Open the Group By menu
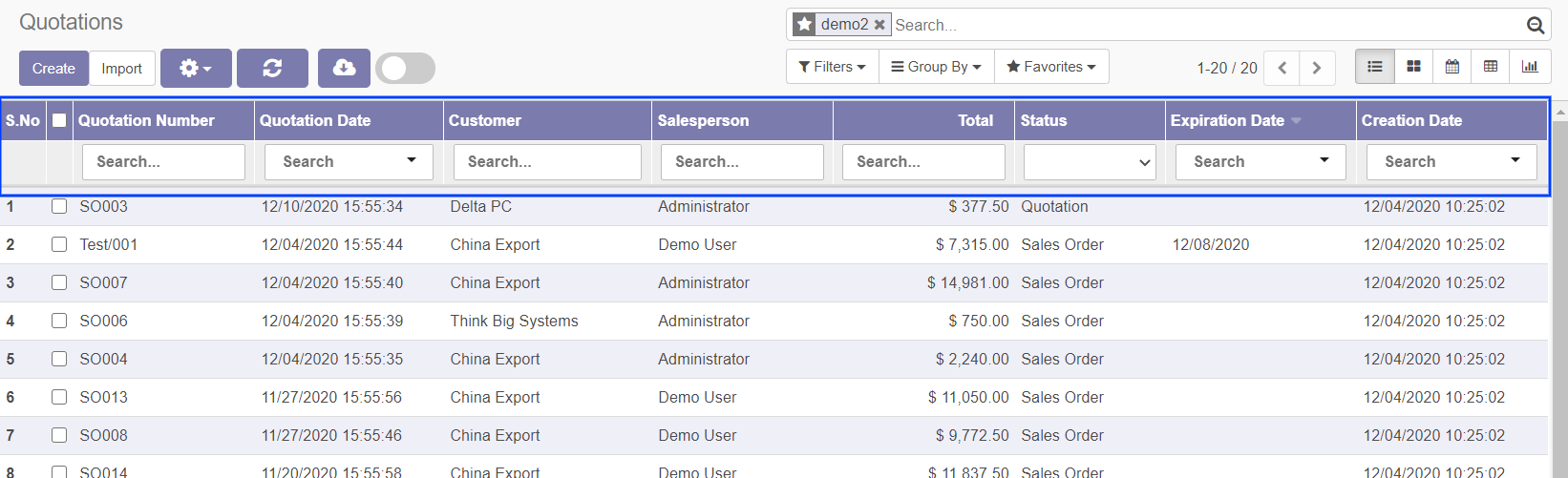The image size is (1568, 478). point(936,67)
